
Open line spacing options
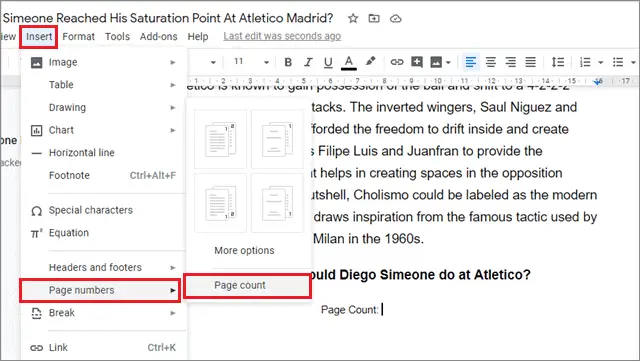(558, 62)
